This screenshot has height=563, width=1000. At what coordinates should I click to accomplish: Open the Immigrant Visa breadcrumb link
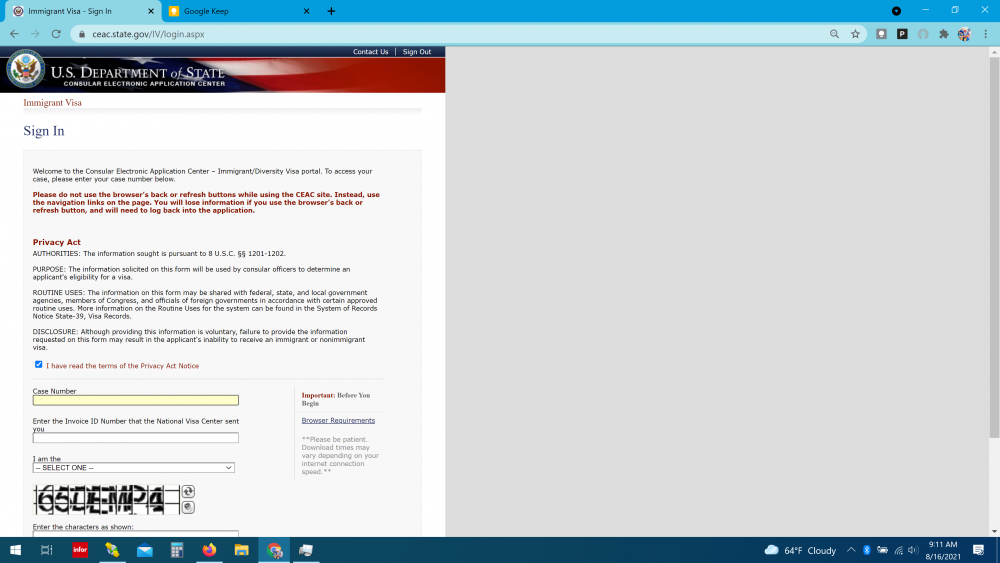[x=52, y=103]
